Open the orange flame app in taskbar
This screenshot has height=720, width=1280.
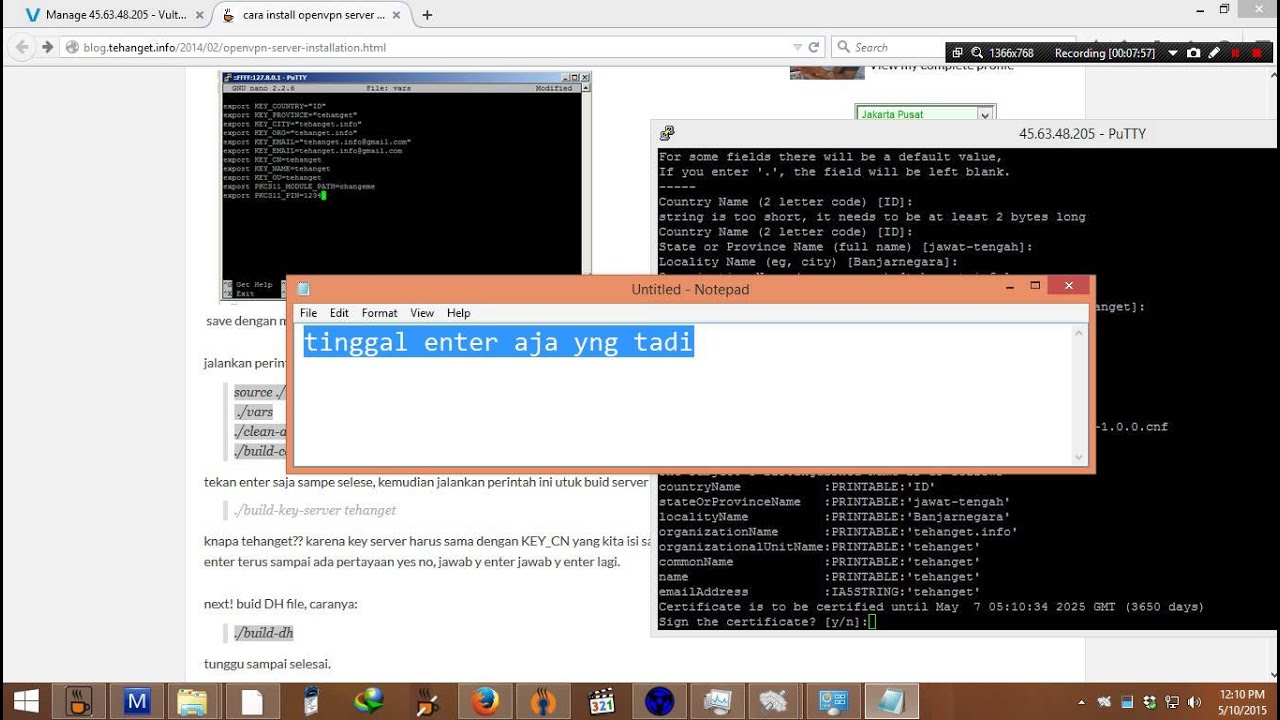(543, 701)
